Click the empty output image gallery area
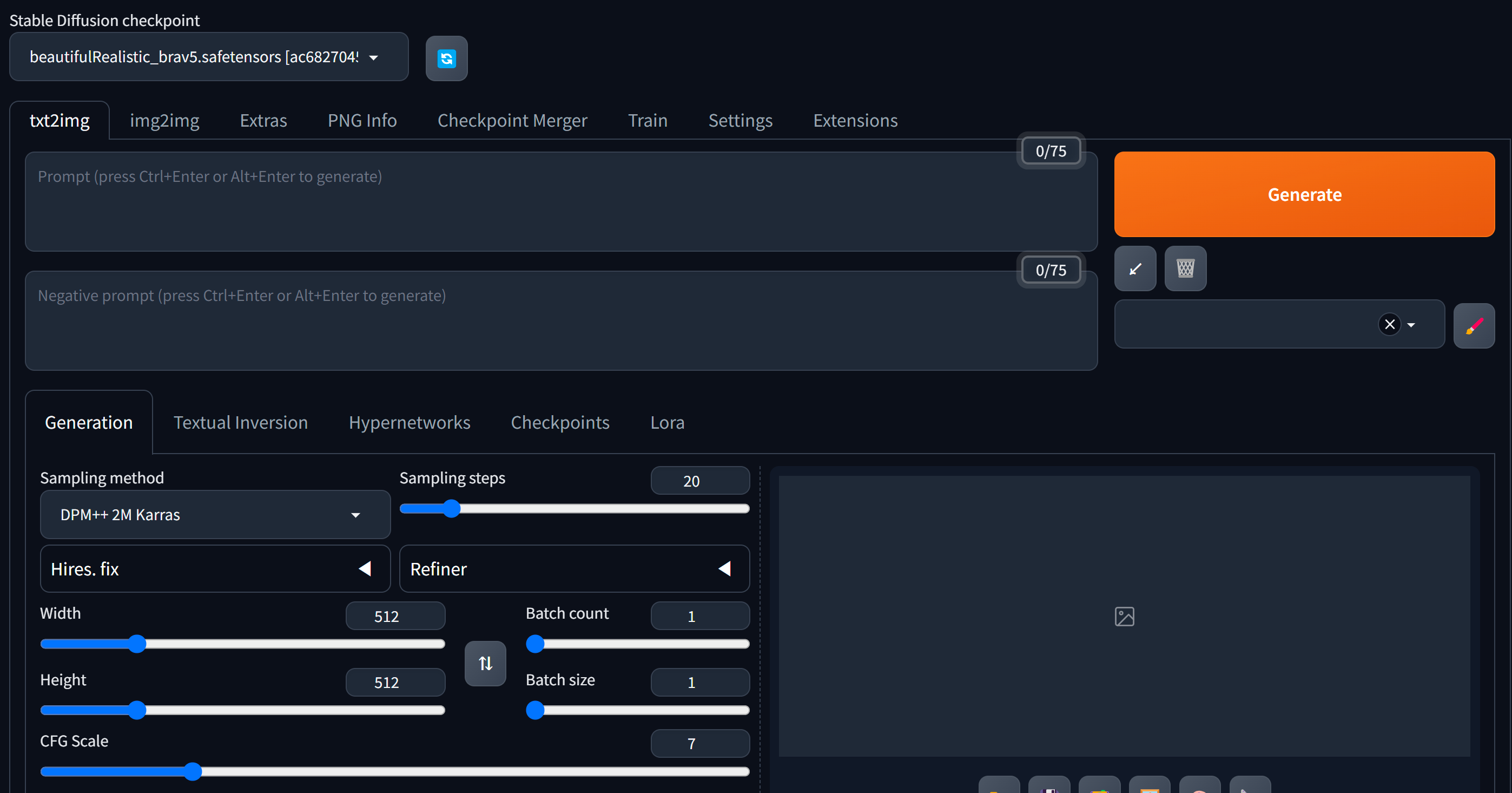 1124,616
